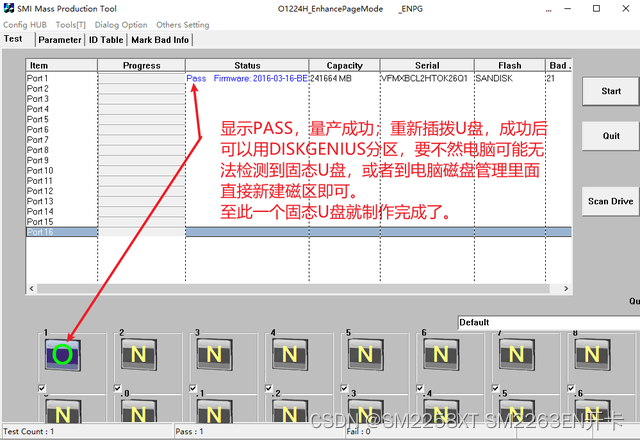Click 'Pass : 1' in status bar
The image size is (640, 440).
click(x=189, y=431)
